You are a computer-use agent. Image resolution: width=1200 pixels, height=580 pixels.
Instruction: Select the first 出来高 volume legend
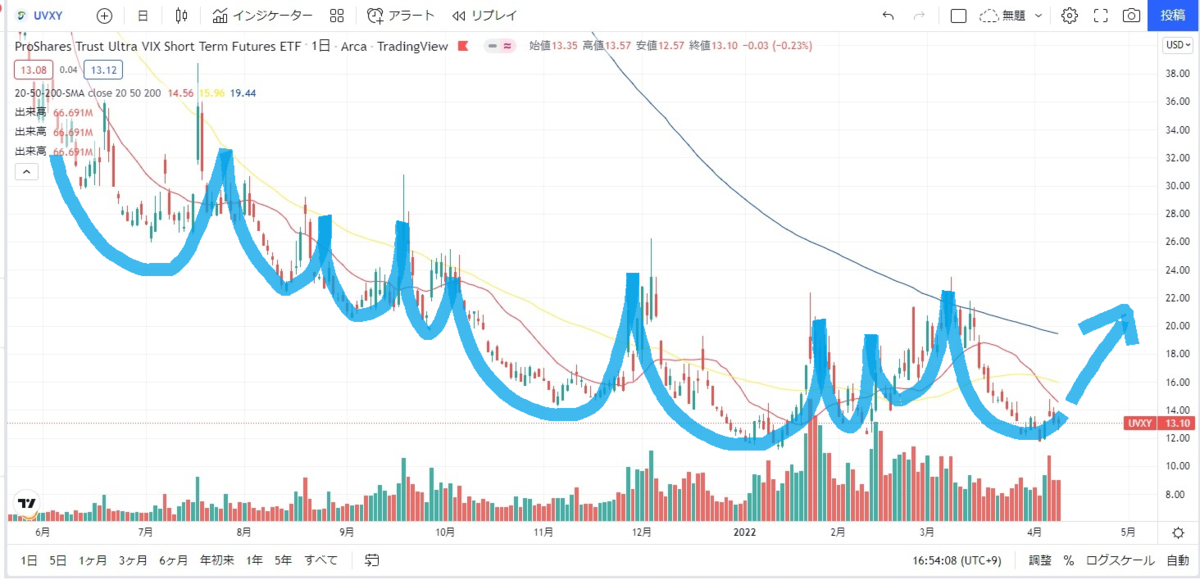(x=32, y=112)
